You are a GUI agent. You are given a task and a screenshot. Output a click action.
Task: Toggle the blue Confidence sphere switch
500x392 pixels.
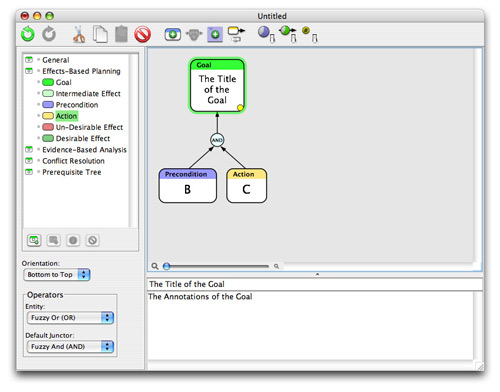pos(266,34)
